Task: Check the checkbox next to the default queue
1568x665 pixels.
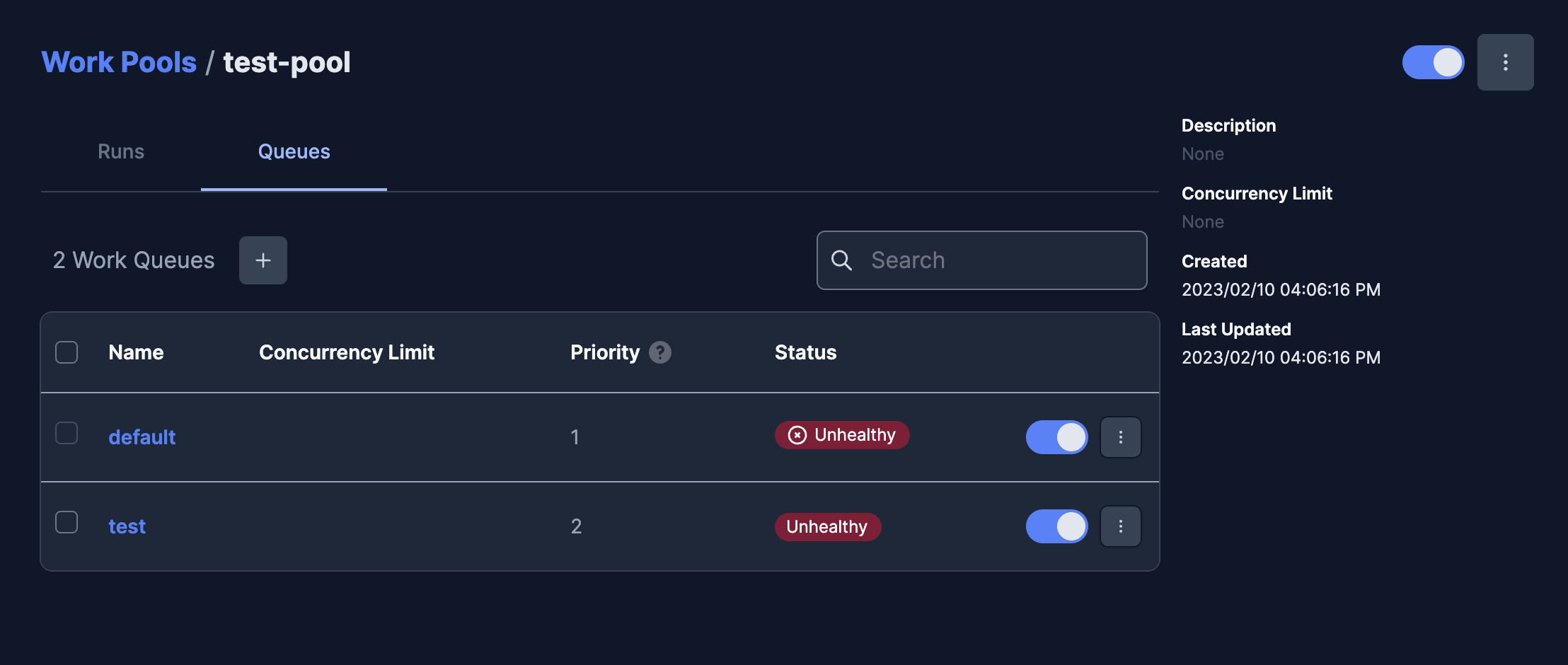Action: coord(67,432)
